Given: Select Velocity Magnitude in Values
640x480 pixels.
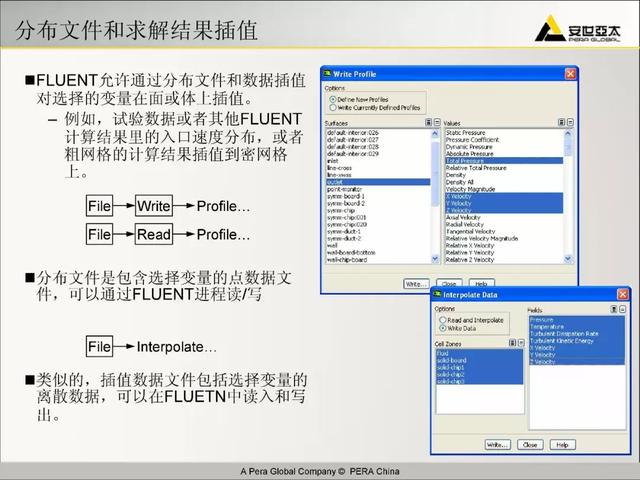Looking at the screenshot, I should point(504,189).
